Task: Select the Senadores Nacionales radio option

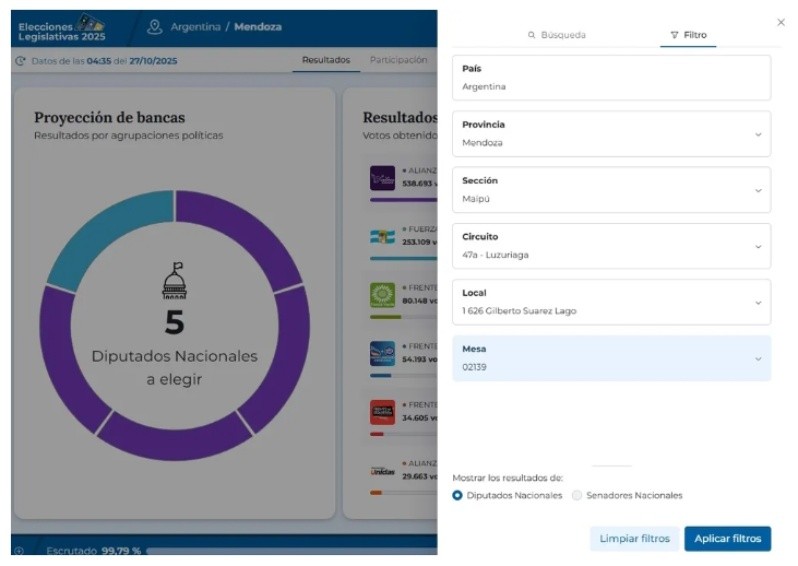Action: pos(577,495)
